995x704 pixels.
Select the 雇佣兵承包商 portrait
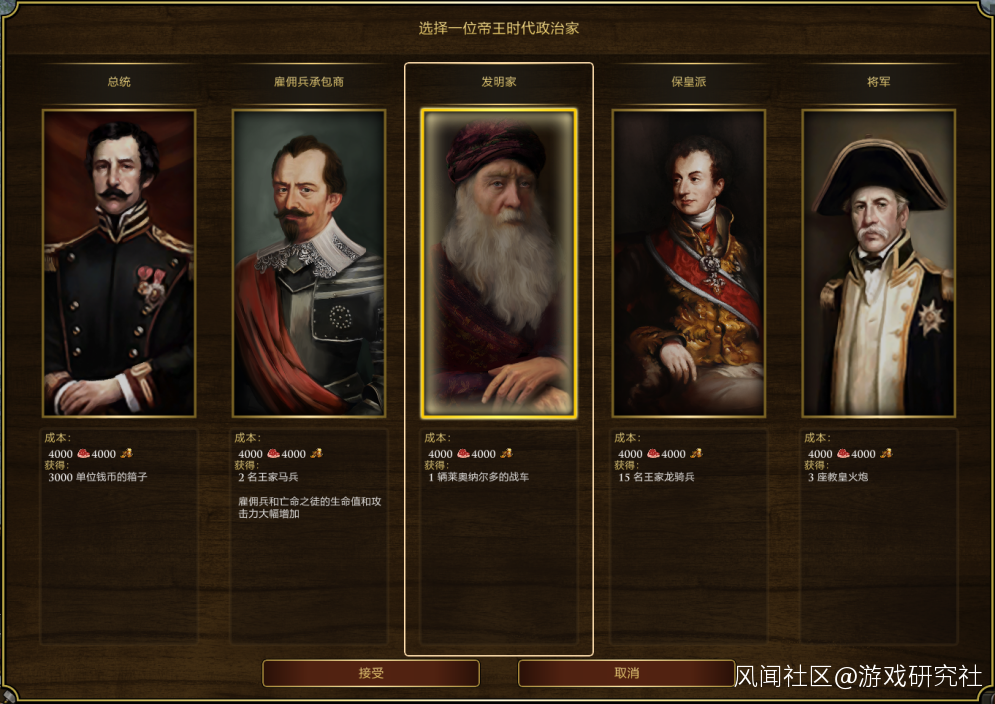(309, 263)
